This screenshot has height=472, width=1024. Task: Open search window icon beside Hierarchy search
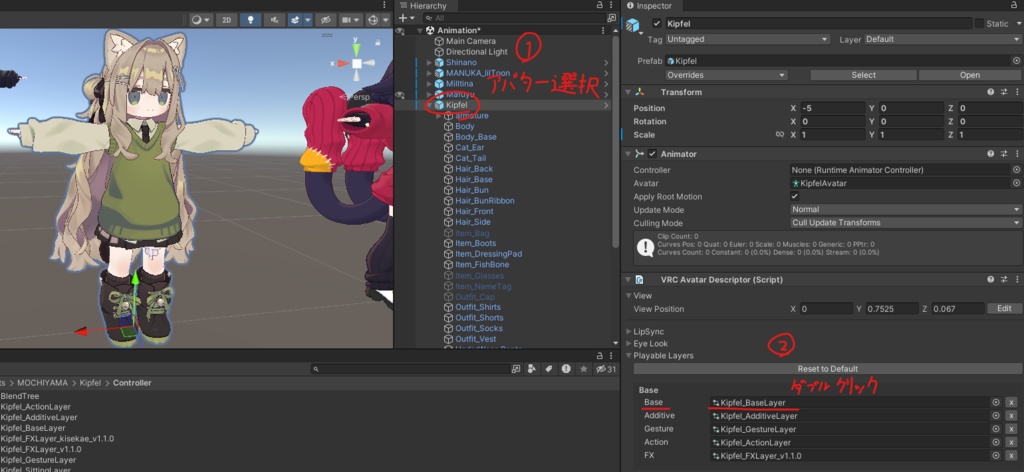[612, 18]
